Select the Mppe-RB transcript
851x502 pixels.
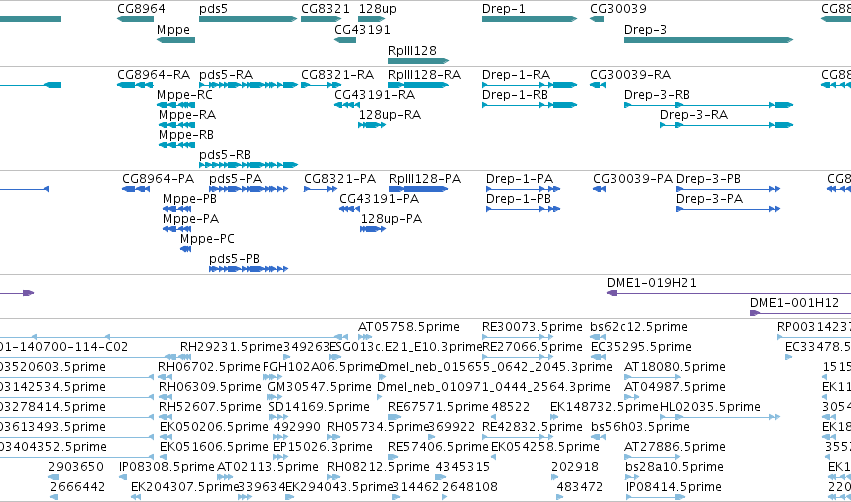pos(177,145)
